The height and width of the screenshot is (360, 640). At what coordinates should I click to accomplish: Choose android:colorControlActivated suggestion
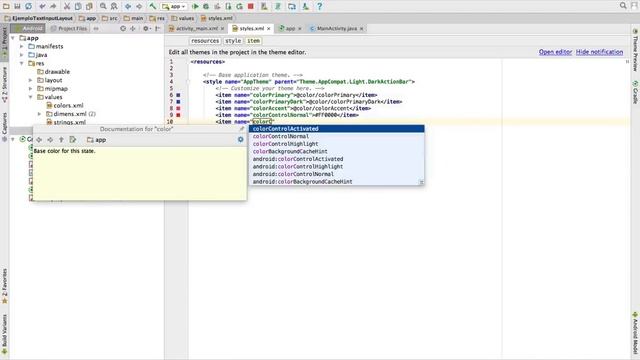point(337,159)
